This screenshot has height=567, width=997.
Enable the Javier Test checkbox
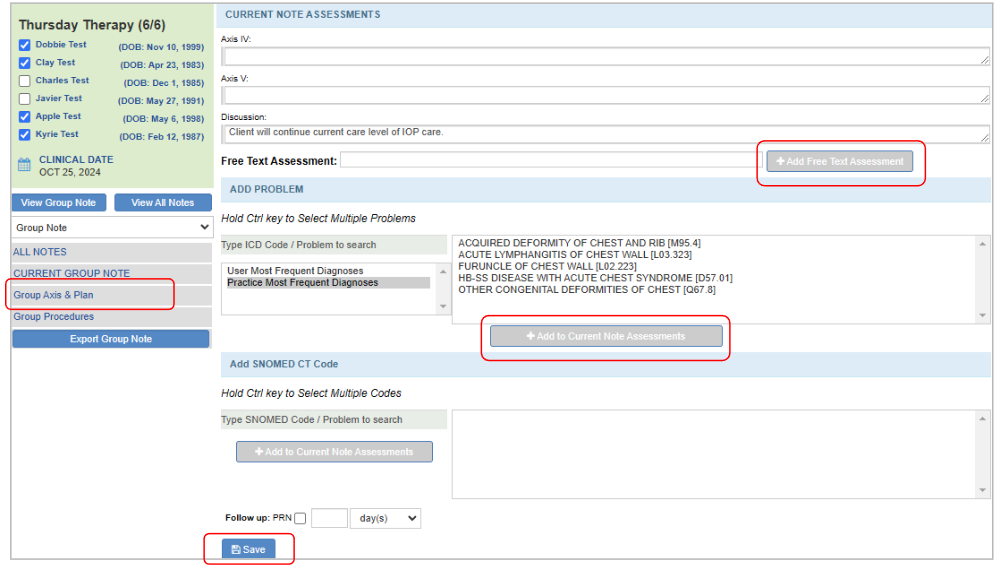(x=25, y=99)
